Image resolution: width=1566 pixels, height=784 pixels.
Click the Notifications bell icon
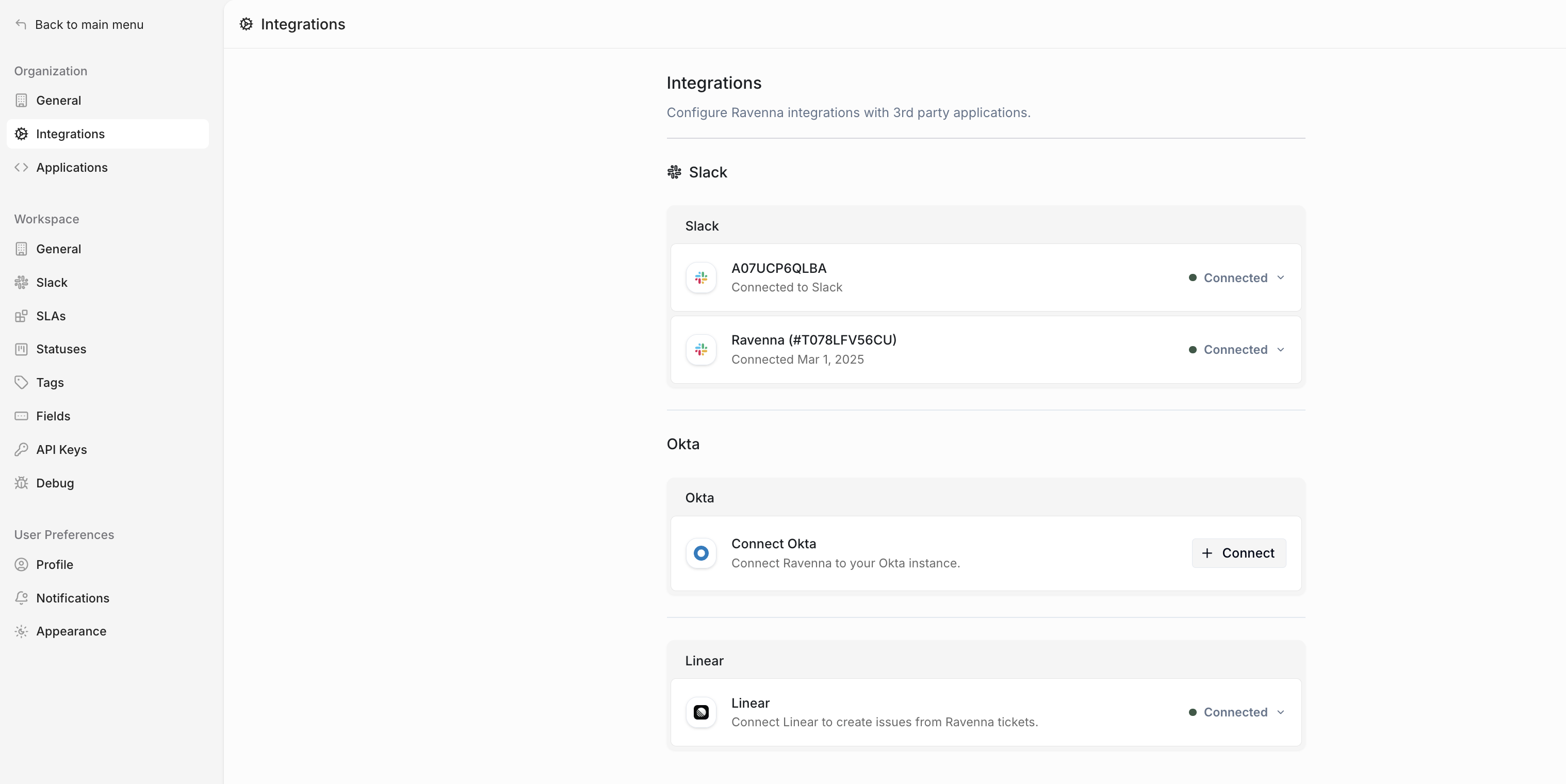pos(21,597)
